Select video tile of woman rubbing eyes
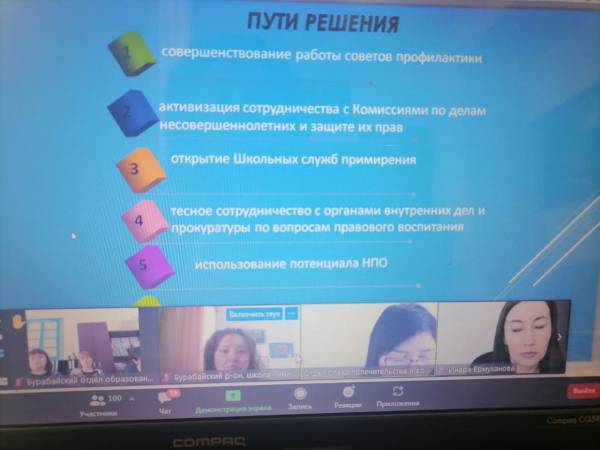Image resolution: width=600 pixels, height=450 pixels. click(368, 340)
